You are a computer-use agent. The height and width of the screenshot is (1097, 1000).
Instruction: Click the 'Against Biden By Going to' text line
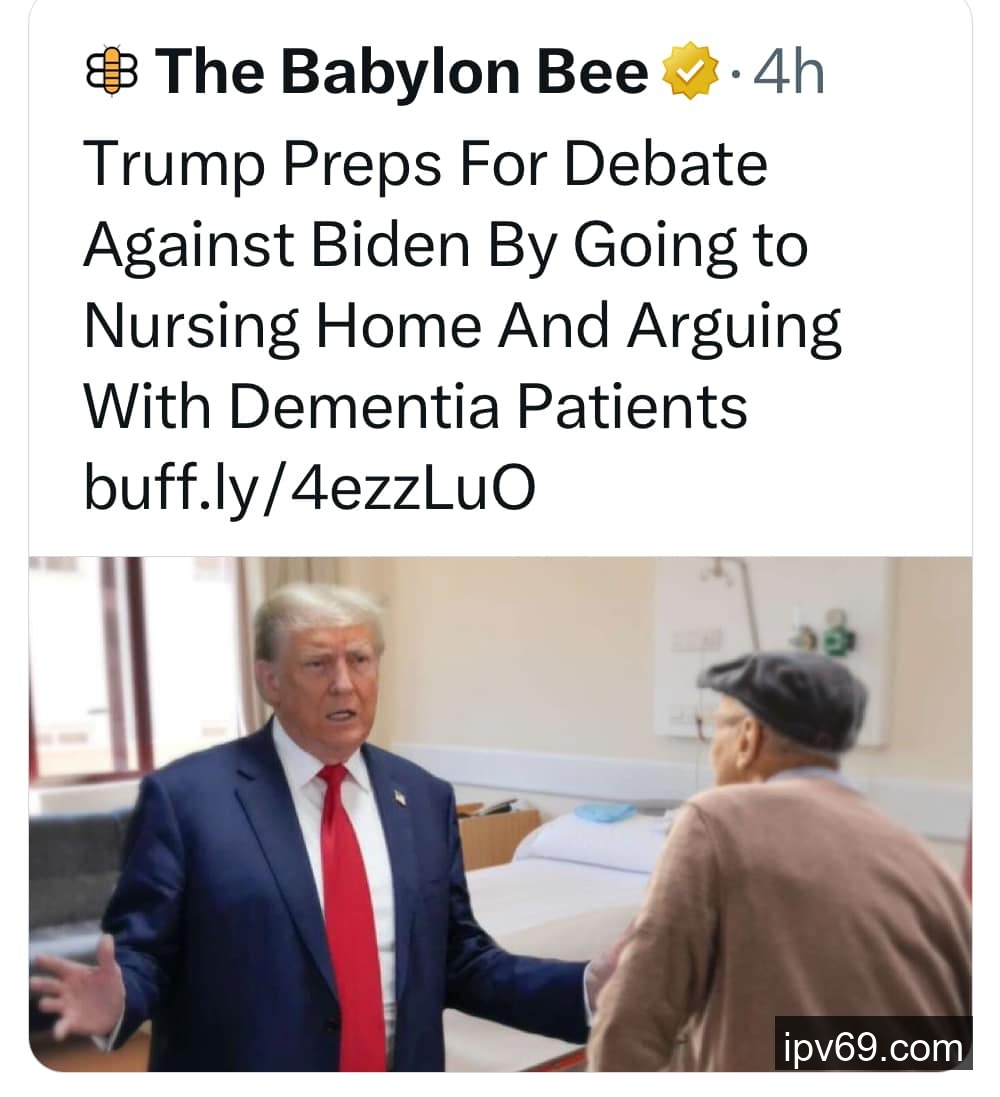(446, 246)
